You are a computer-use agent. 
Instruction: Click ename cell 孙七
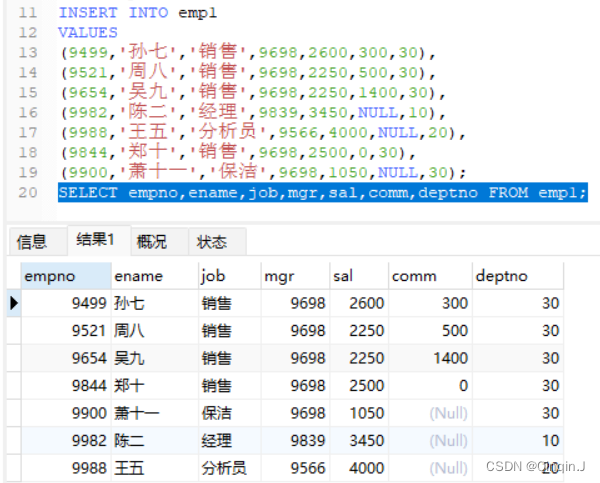[155, 303]
